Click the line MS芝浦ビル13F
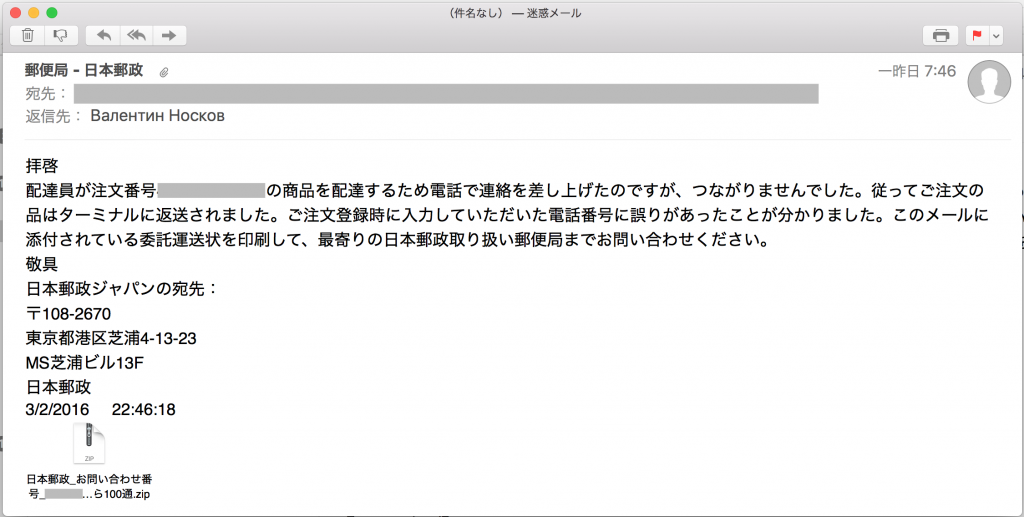 coord(85,363)
